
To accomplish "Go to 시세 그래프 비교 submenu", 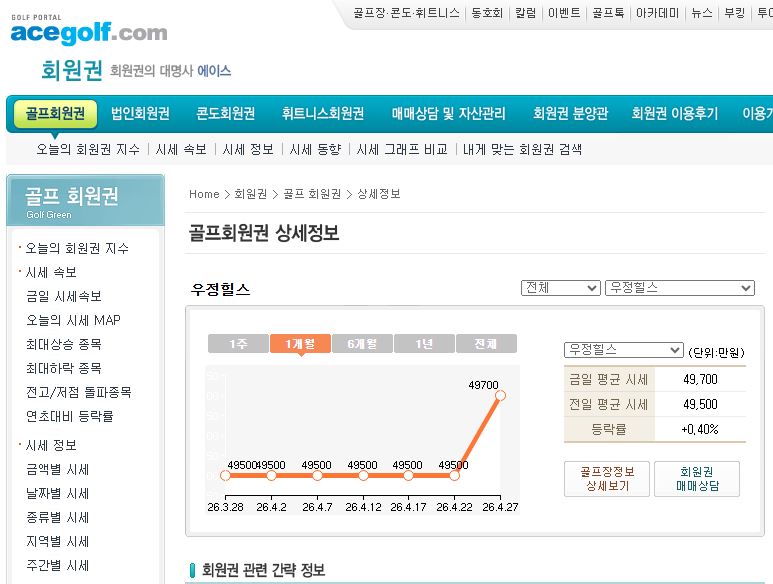I will 402,149.
